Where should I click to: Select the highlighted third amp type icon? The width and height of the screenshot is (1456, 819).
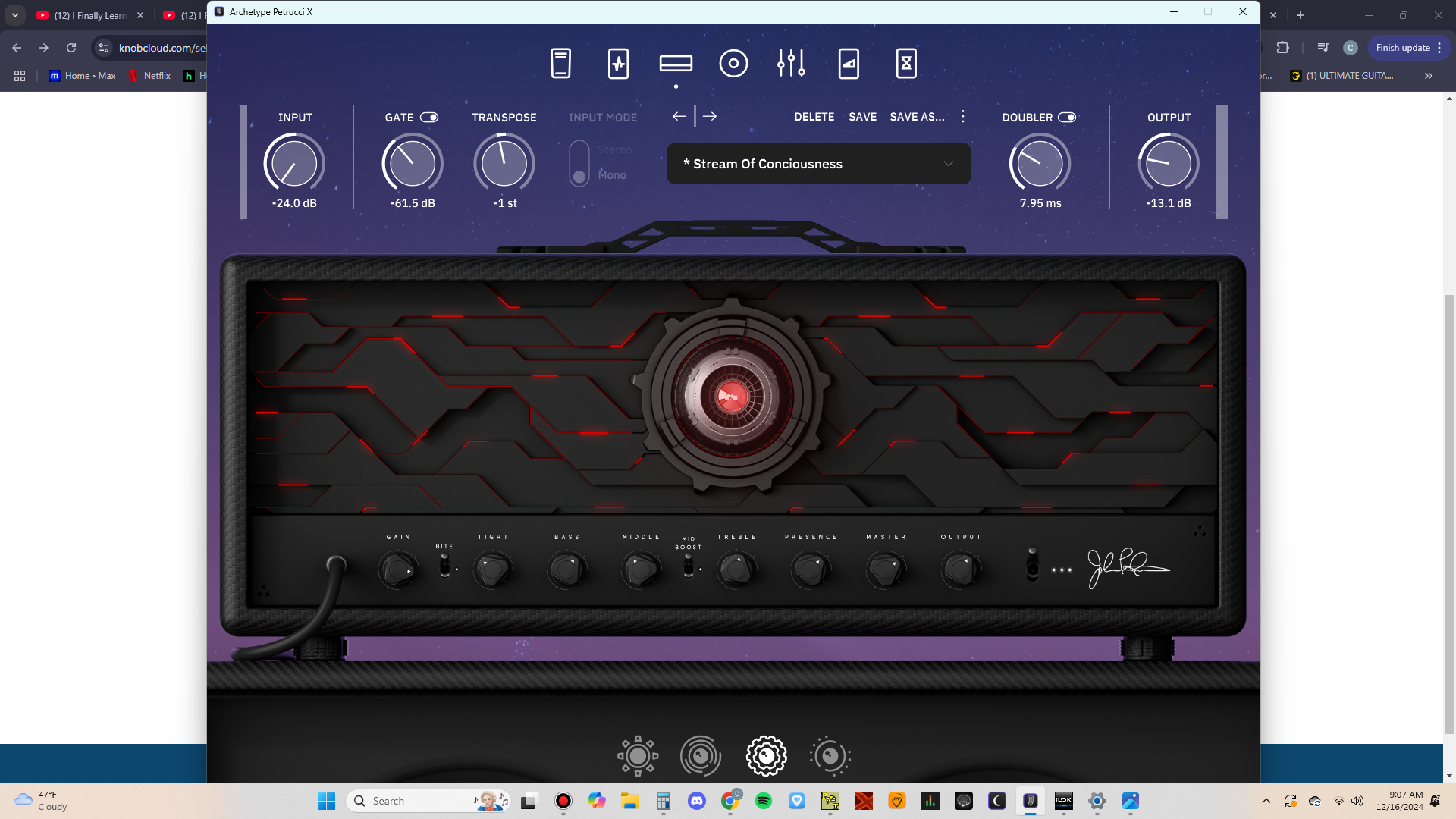pyautogui.click(x=767, y=756)
